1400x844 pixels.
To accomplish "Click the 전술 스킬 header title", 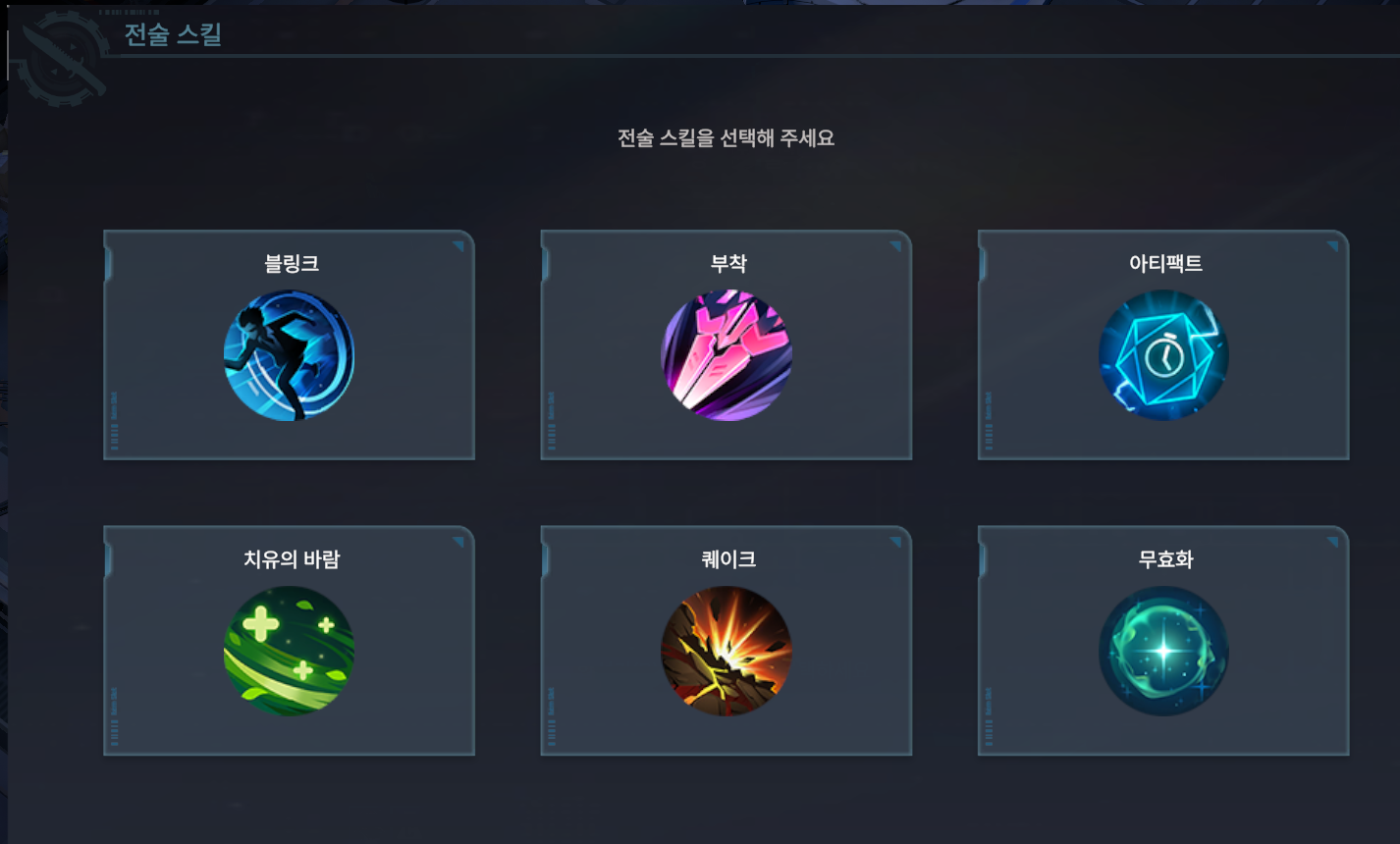I will click(173, 34).
